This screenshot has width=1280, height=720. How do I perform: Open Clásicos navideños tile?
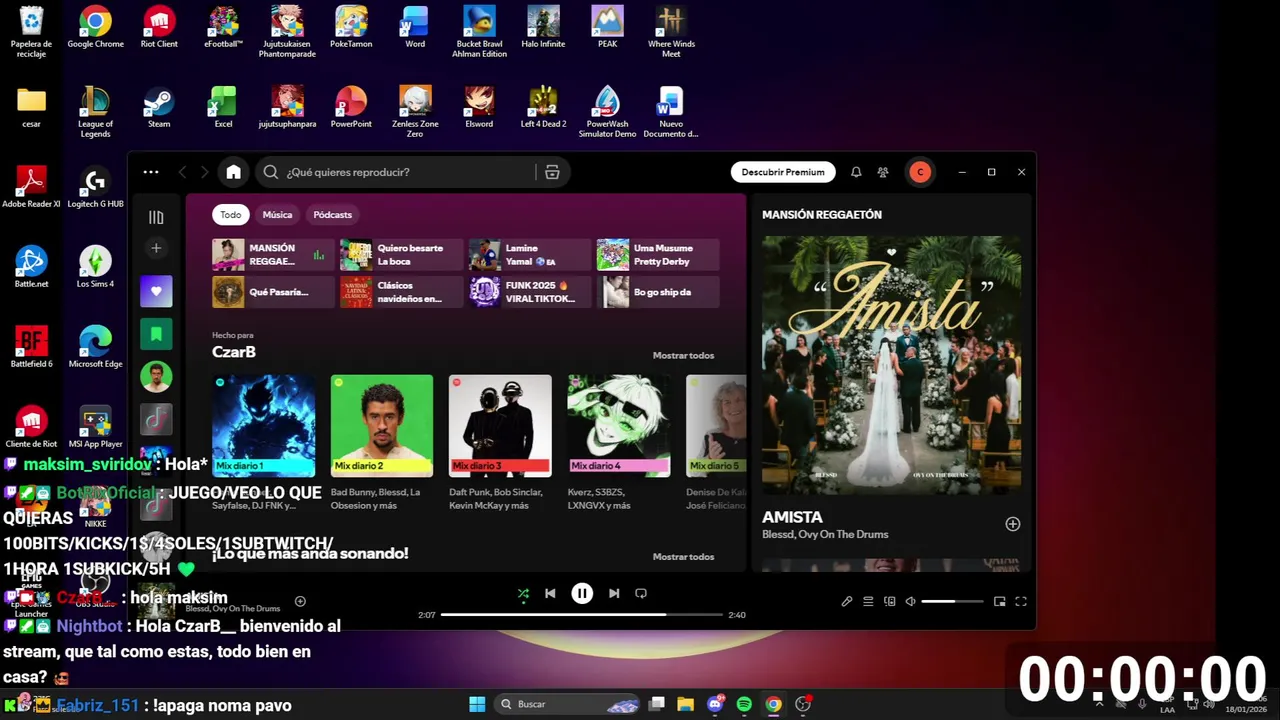(x=401, y=292)
